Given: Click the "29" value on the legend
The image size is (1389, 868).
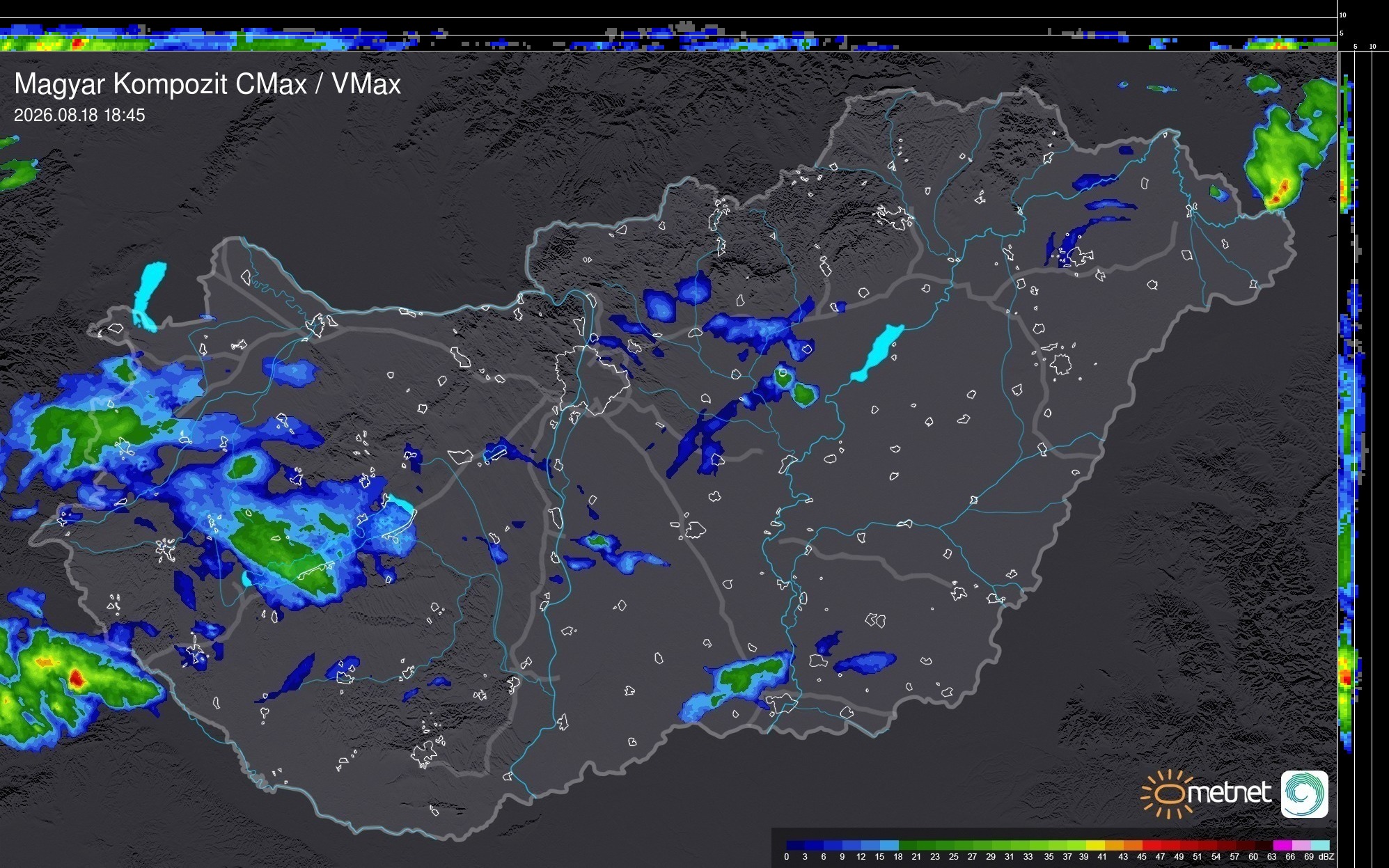Looking at the screenshot, I should tap(991, 857).
